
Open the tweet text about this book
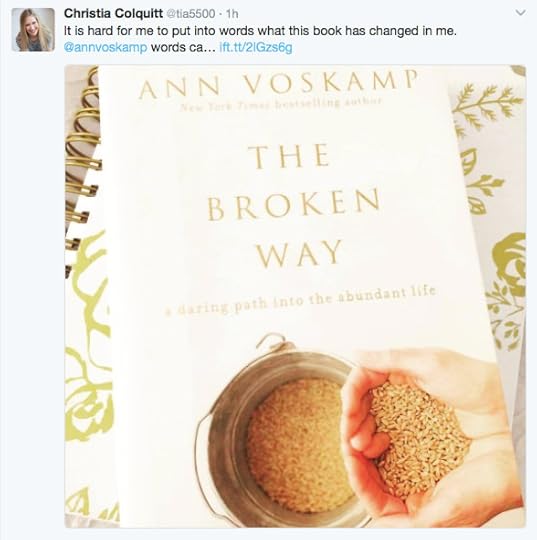[260, 31]
